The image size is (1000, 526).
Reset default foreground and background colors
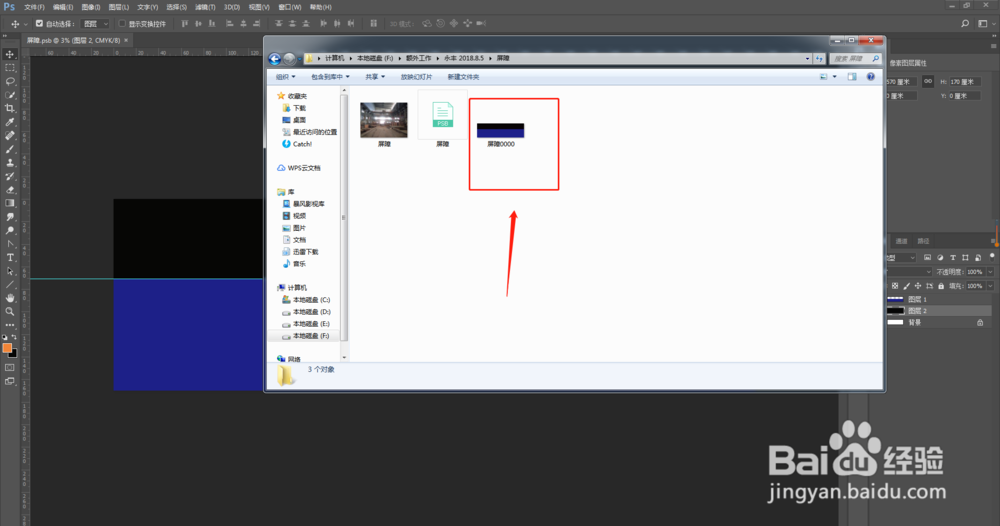pyautogui.click(x=5, y=337)
